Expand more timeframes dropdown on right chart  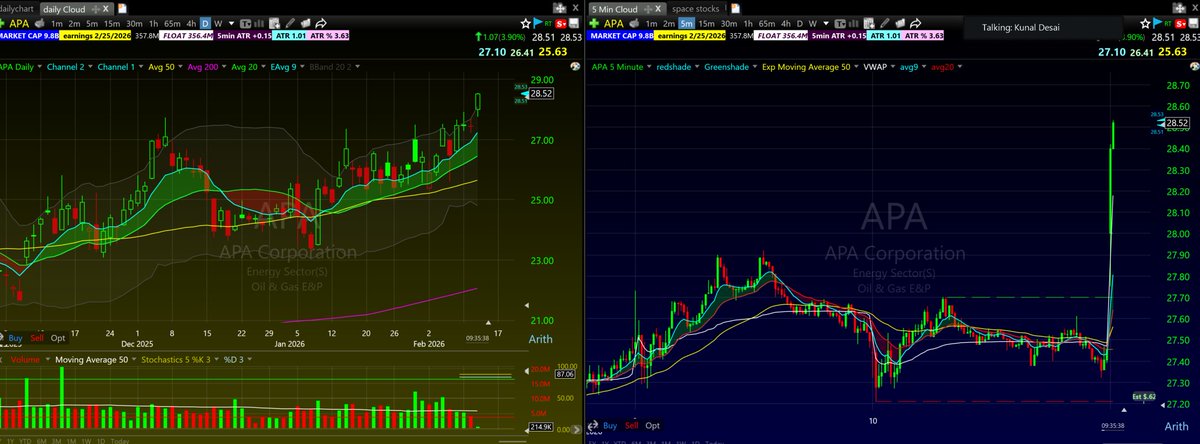(826, 24)
